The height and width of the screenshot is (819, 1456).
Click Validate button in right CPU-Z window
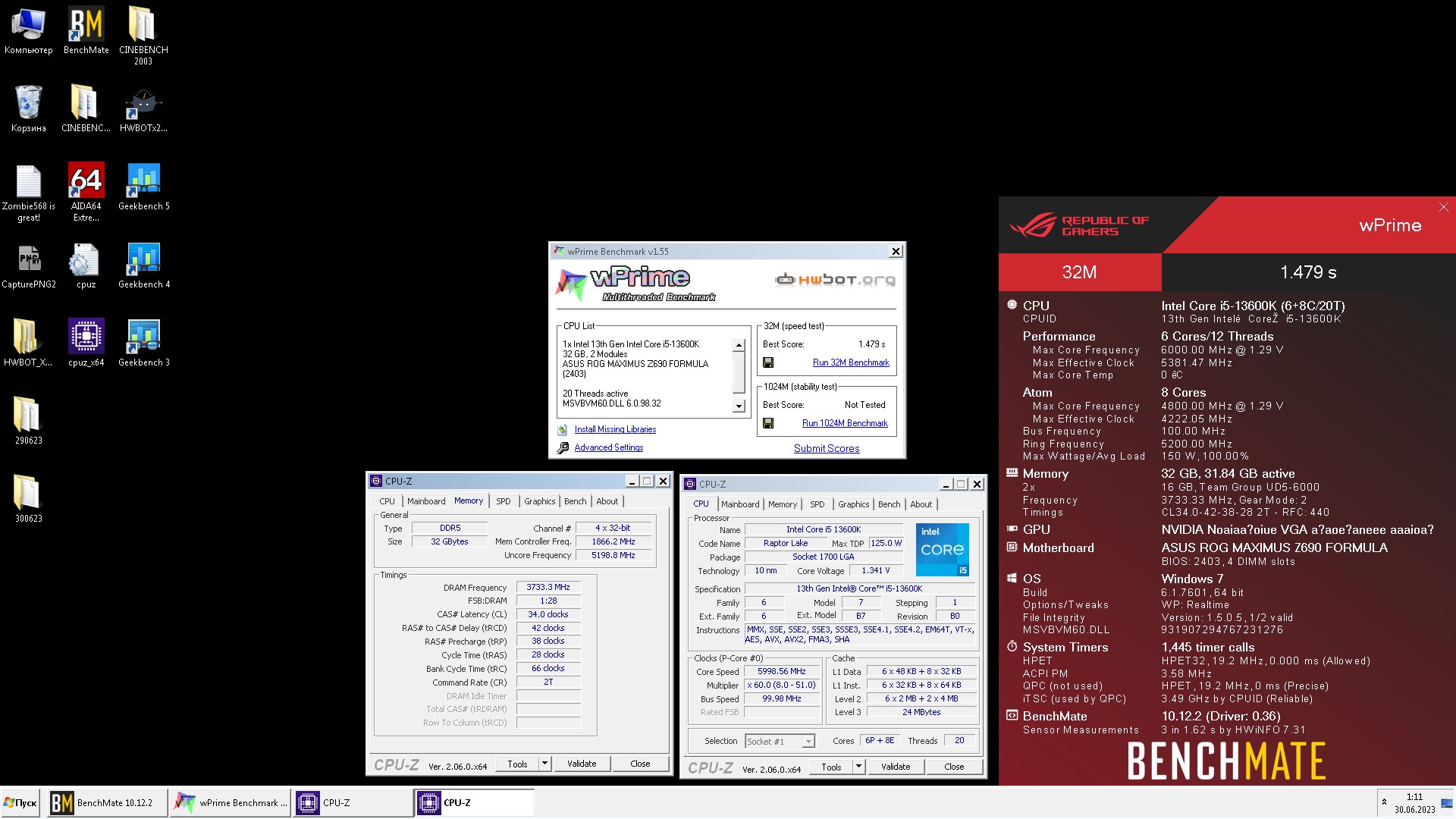(896, 767)
